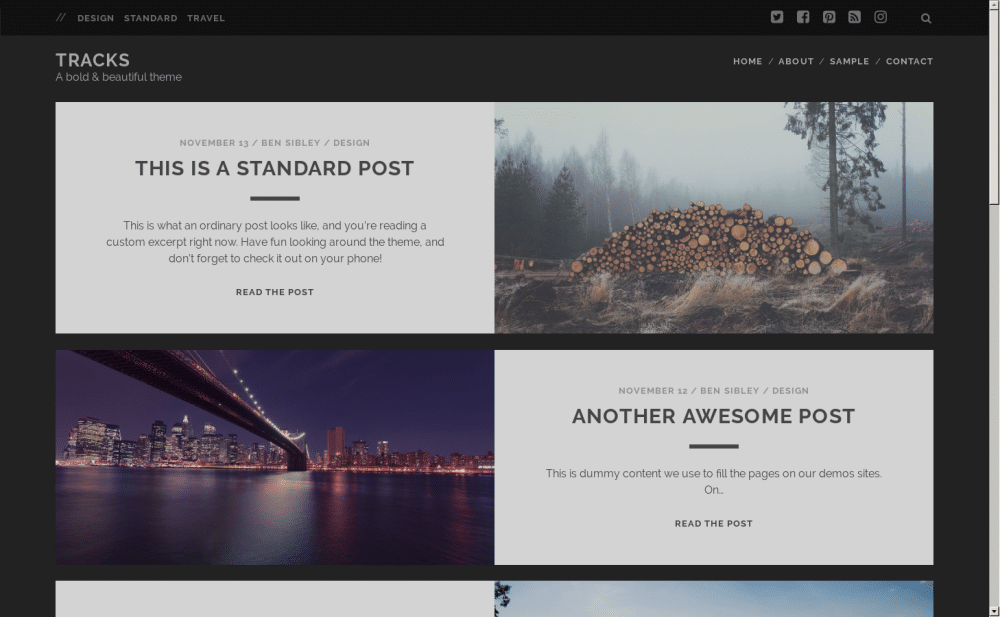
Task: Go to the Sample page
Action: tap(849, 61)
